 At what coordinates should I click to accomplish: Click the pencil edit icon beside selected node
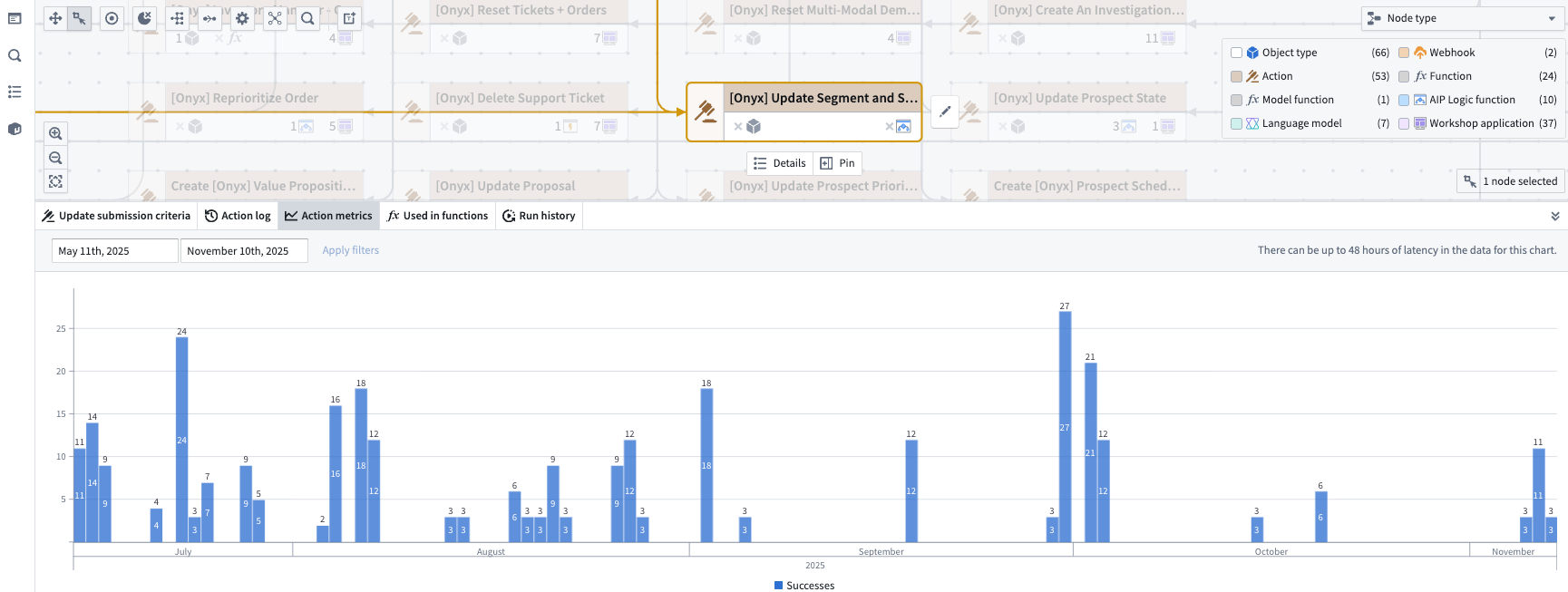point(945,112)
